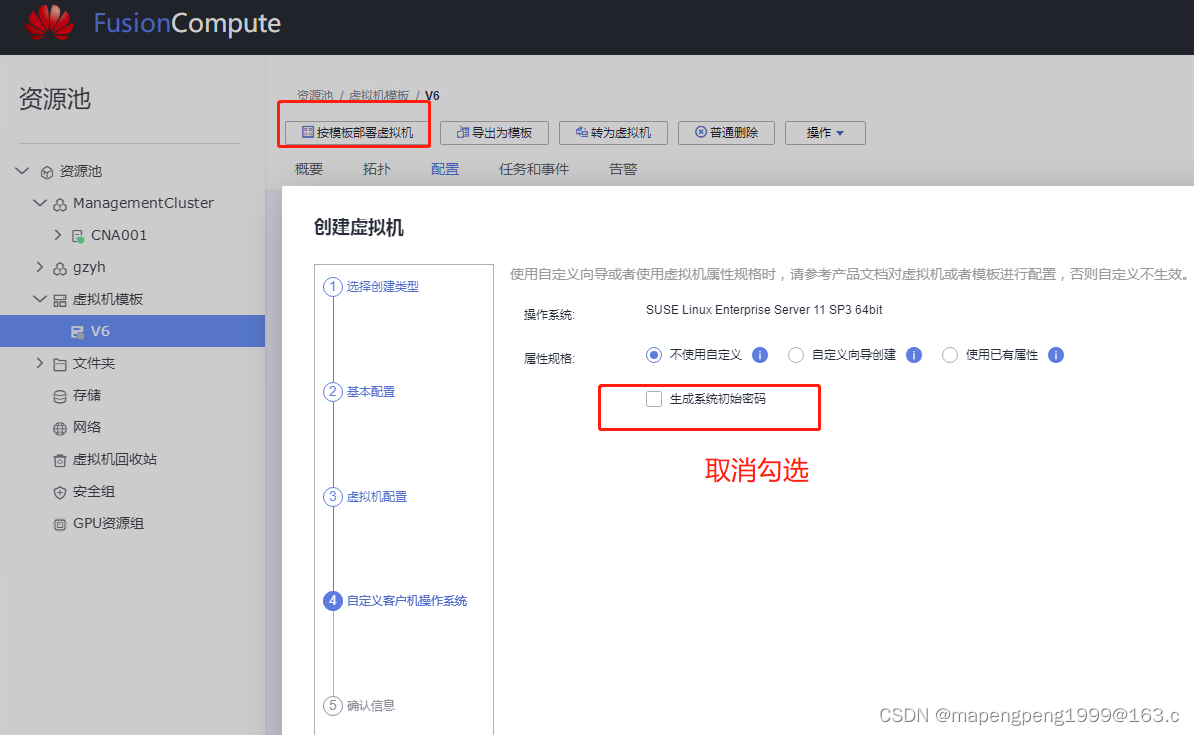The height and width of the screenshot is (735, 1194).
Task: Click the 文件夹 folder icon
Action: [59, 364]
